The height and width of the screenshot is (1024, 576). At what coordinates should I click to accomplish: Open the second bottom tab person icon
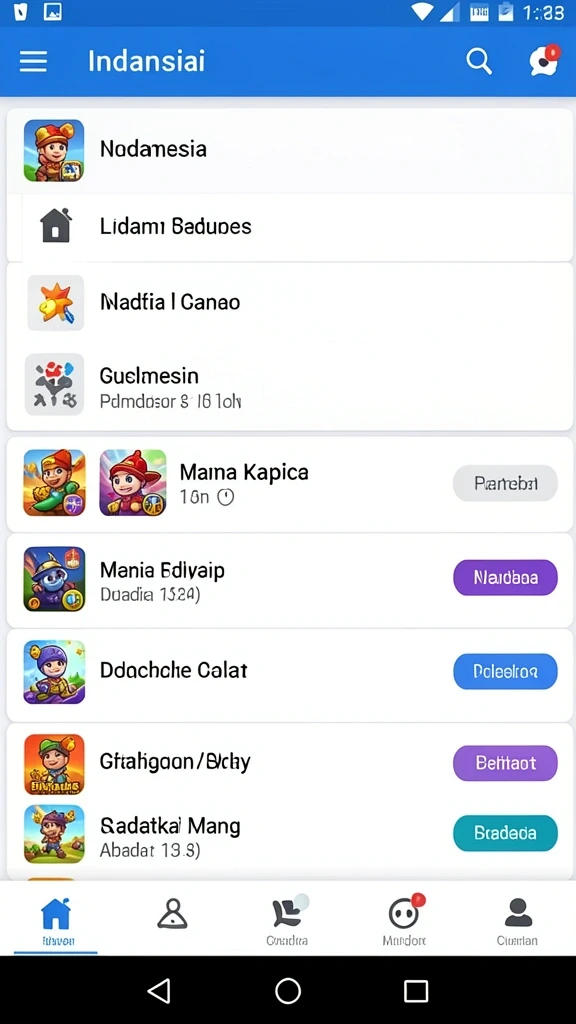172,914
